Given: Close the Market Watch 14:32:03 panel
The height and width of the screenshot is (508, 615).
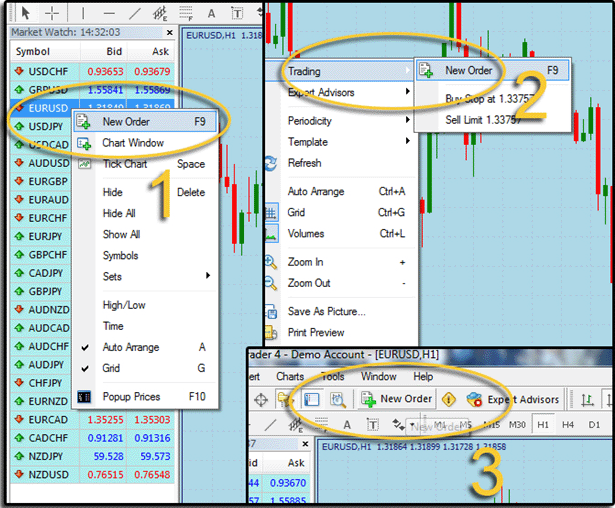Looking at the screenshot, I should point(169,32).
